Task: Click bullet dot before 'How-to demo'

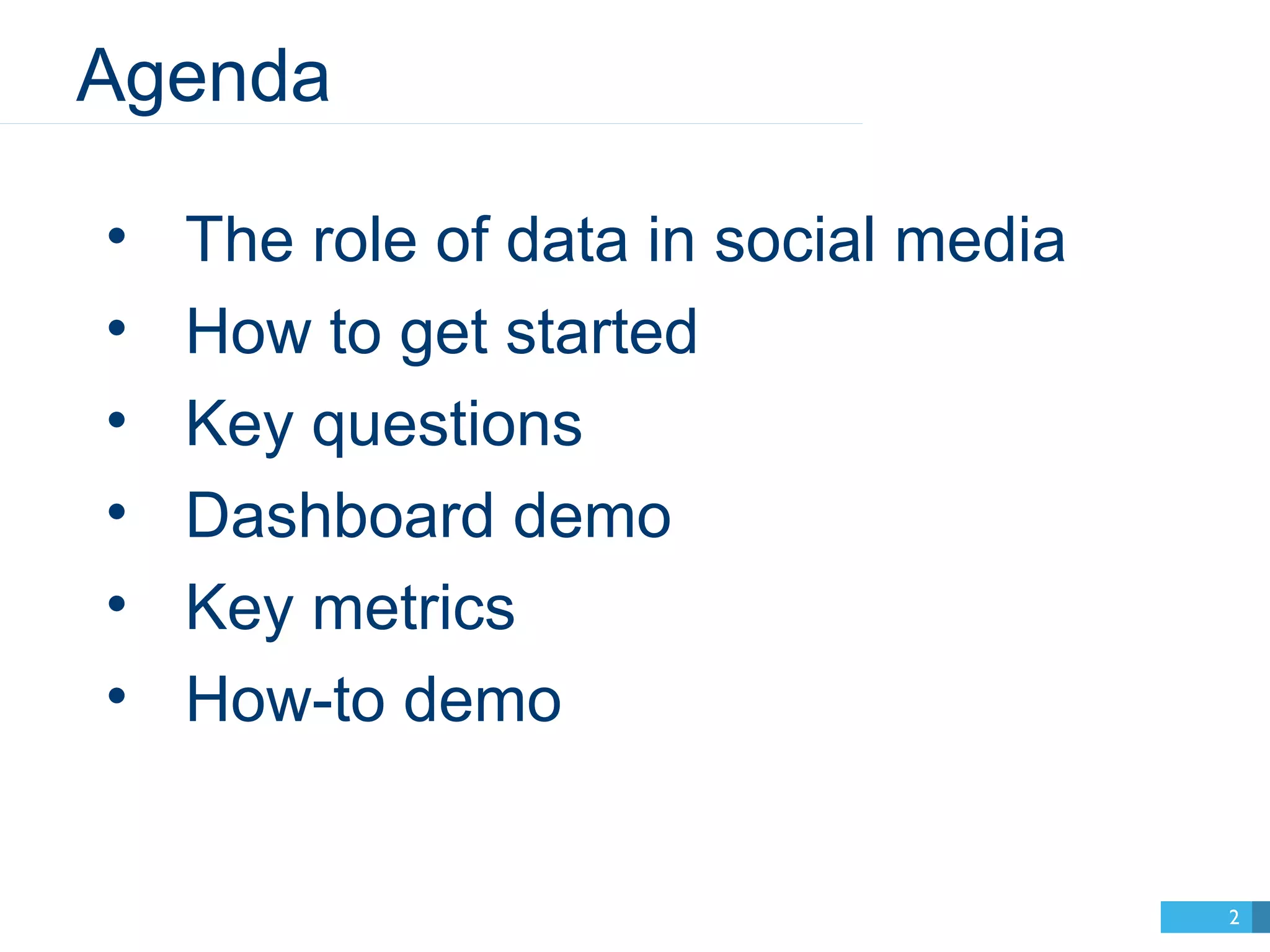Action: point(117,696)
